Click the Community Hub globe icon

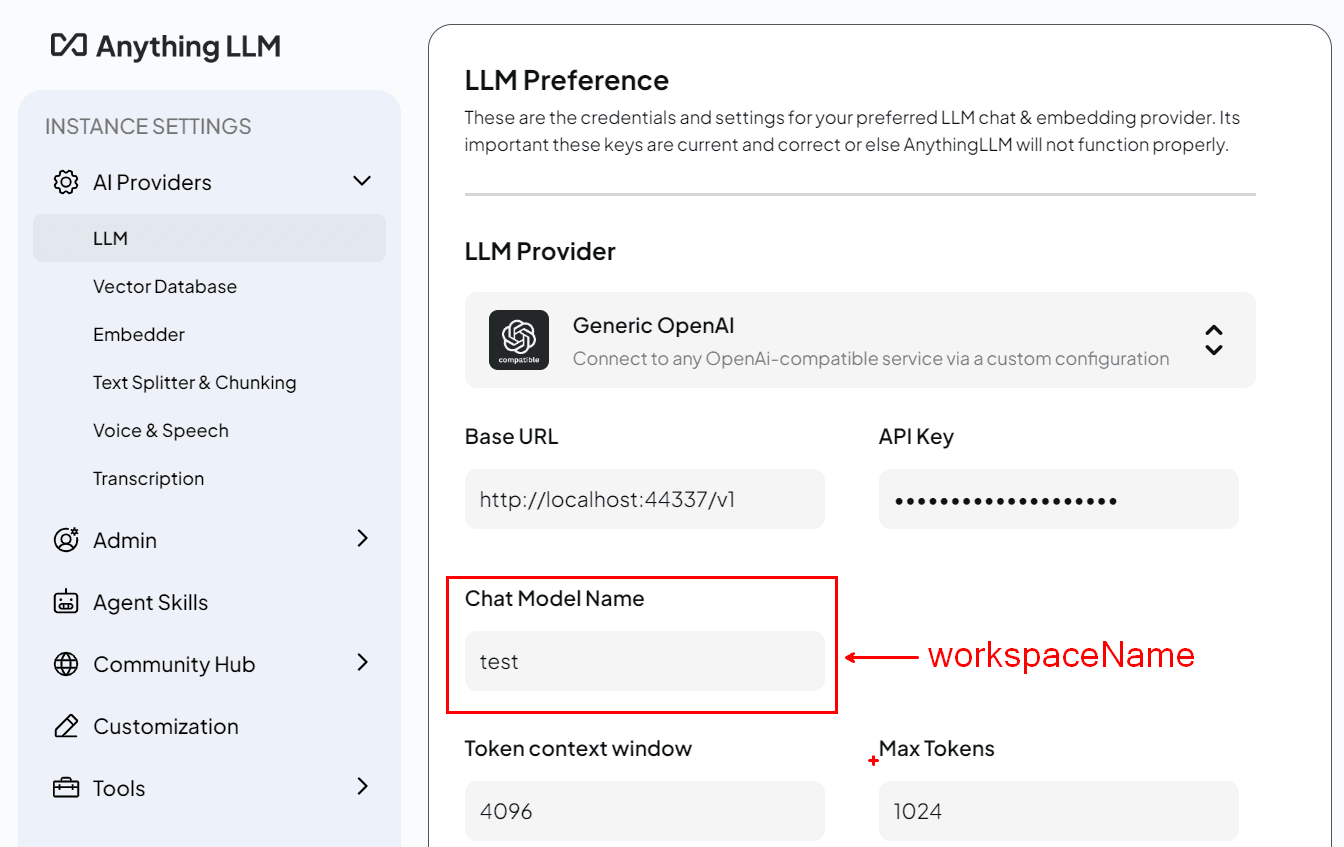(x=65, y=663)
